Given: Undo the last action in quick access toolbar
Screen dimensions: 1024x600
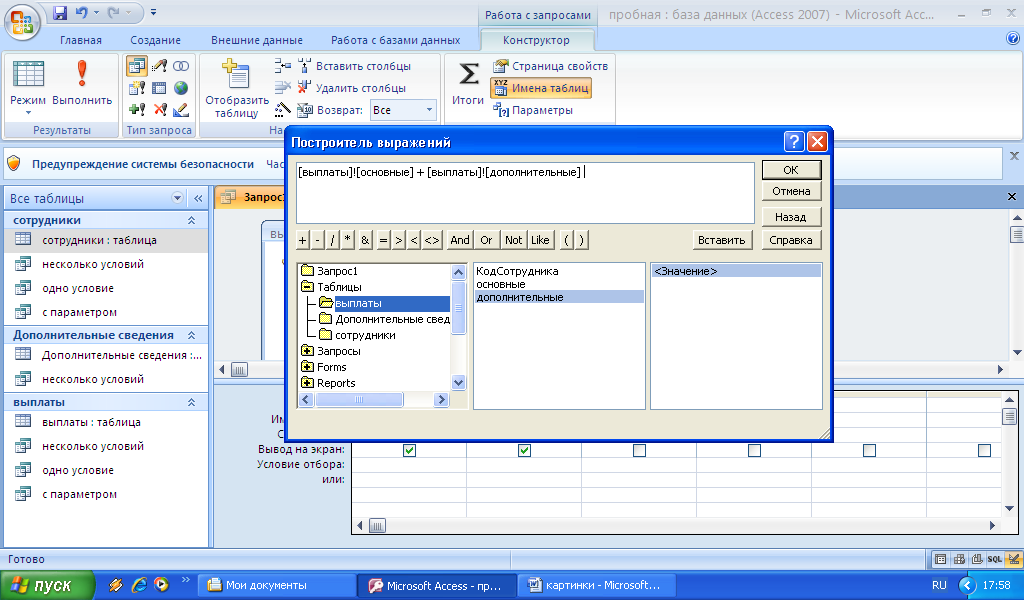Looking at the screenshot, I should [82, 12].
